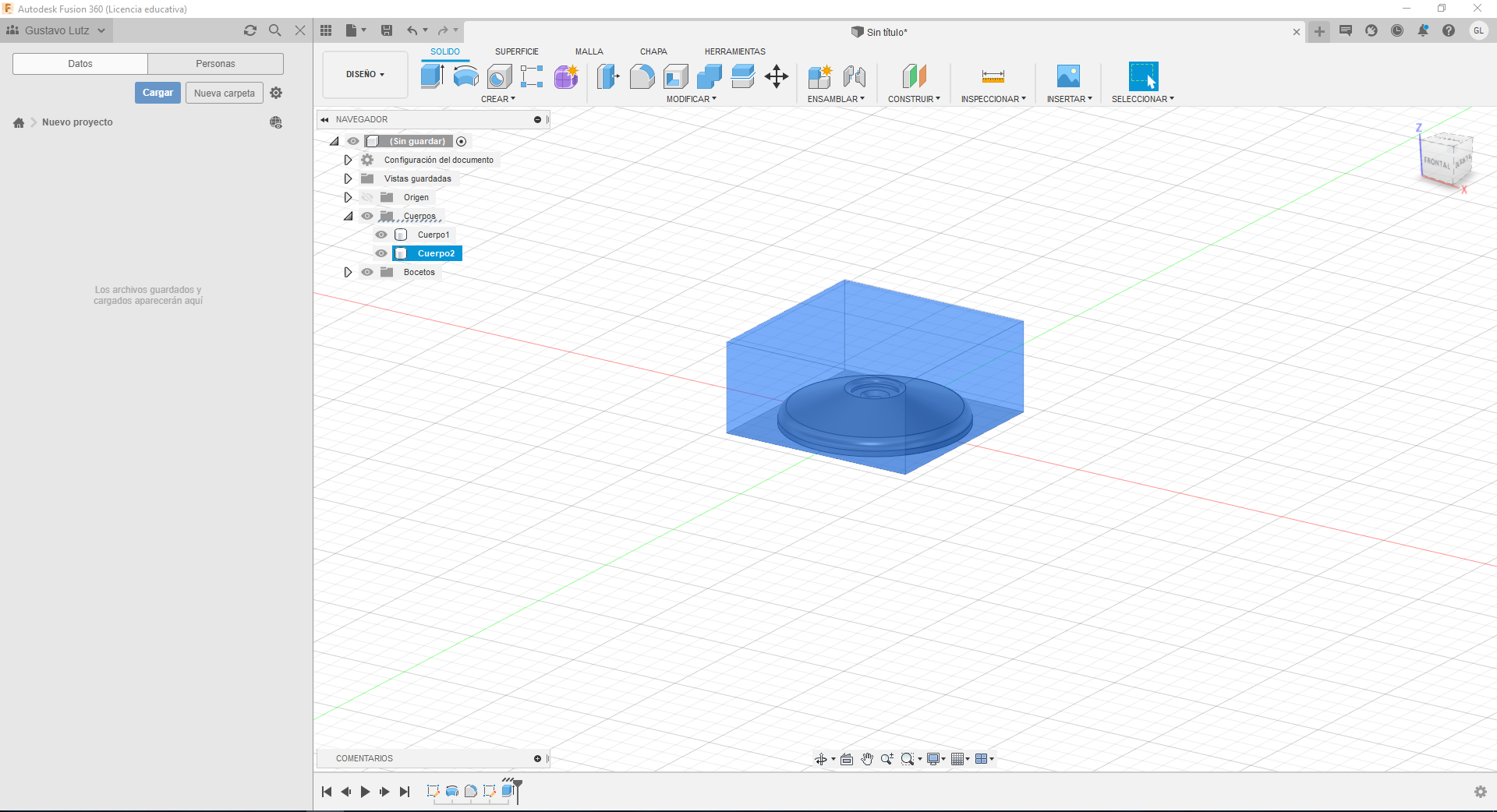Open timeline settings gear
This screenshot has width=1497, height=812.
pos(1480,792)
